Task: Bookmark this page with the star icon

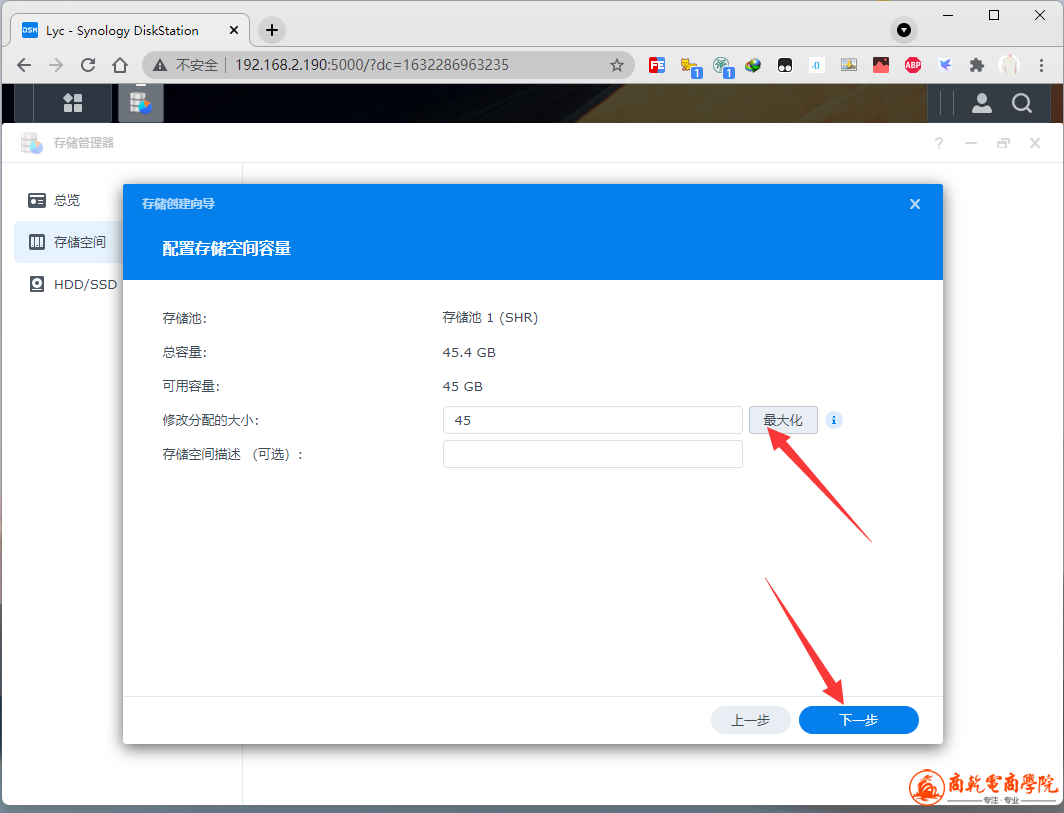Action: pos(617,65)
